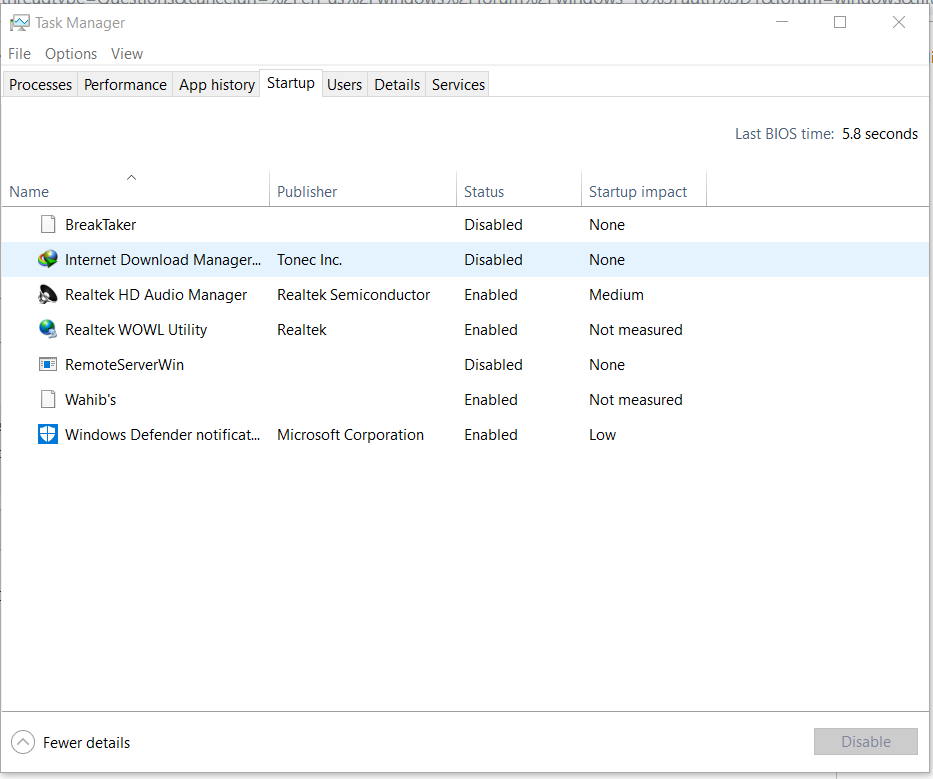Click the Wahib's blank file icon
Image resolution: width=933 pixels, height=779 pixels.
(47, 400)
